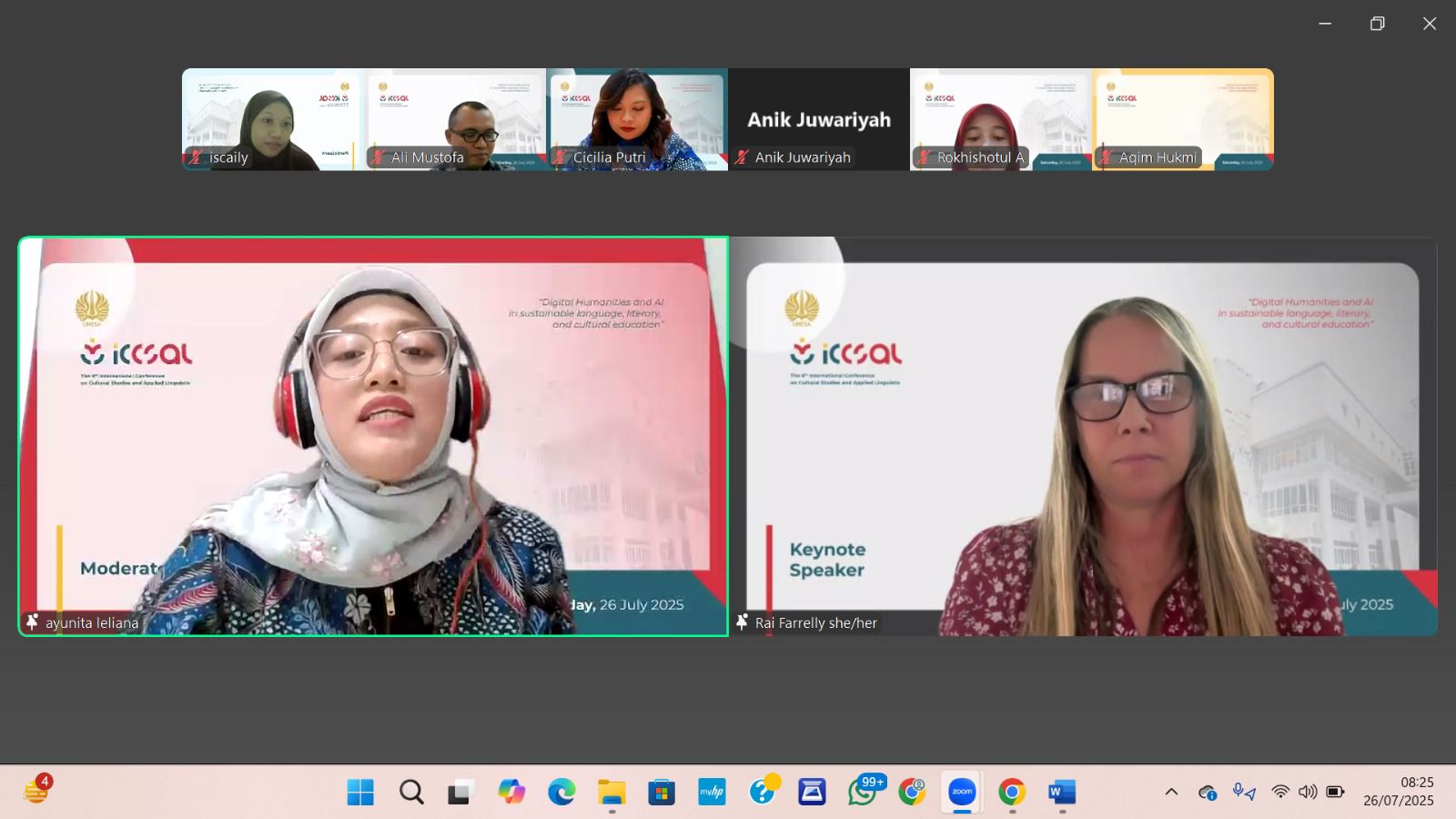1456x819 pixels.
Task: Open the clock and date panel
Action: click(1398, 792)
